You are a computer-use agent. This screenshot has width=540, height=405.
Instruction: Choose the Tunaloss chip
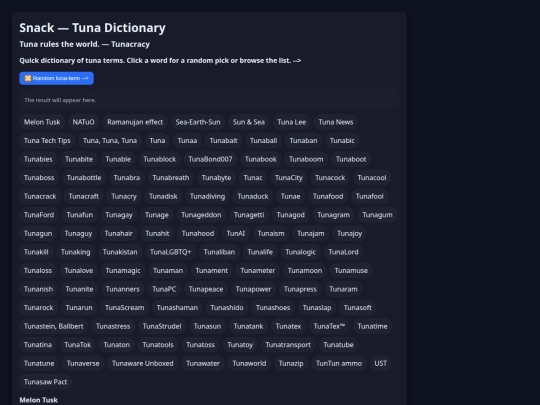(38, 271)
